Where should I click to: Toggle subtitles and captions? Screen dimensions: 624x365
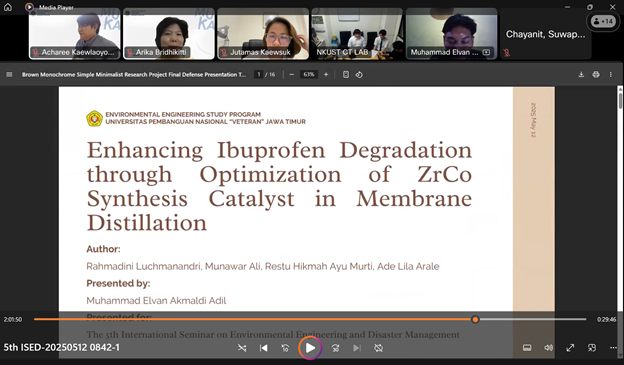(527, 348)
